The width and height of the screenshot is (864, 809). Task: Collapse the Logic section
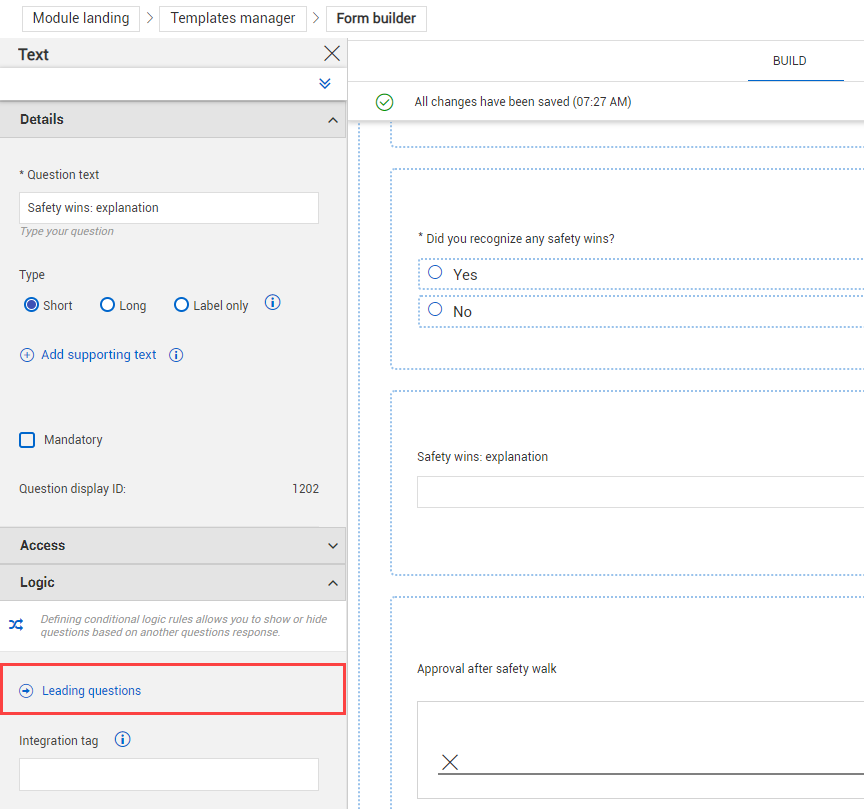332,583
